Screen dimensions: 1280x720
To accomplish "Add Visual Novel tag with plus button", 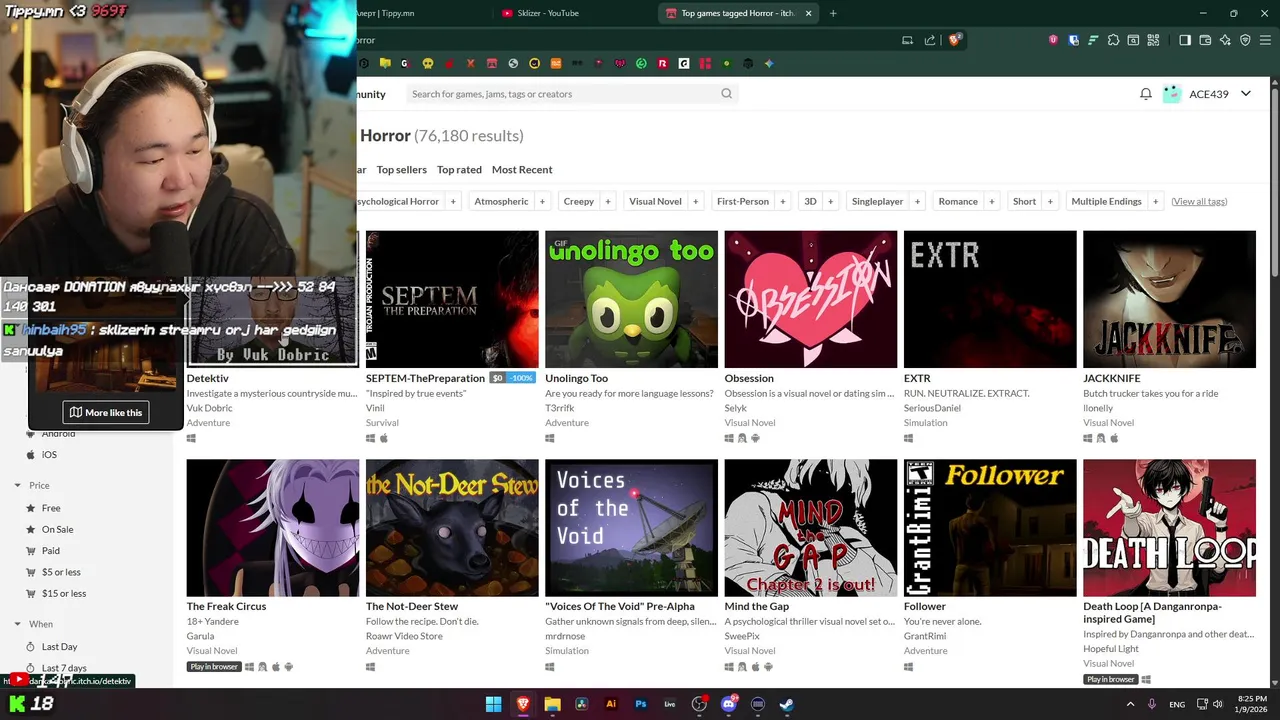I will coord(695,201).
